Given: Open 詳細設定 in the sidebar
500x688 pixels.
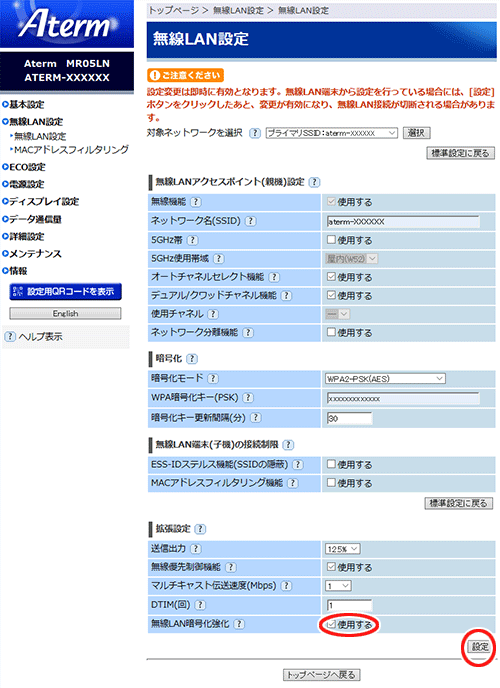Looking at the screenshot, I should click(23, 236).
